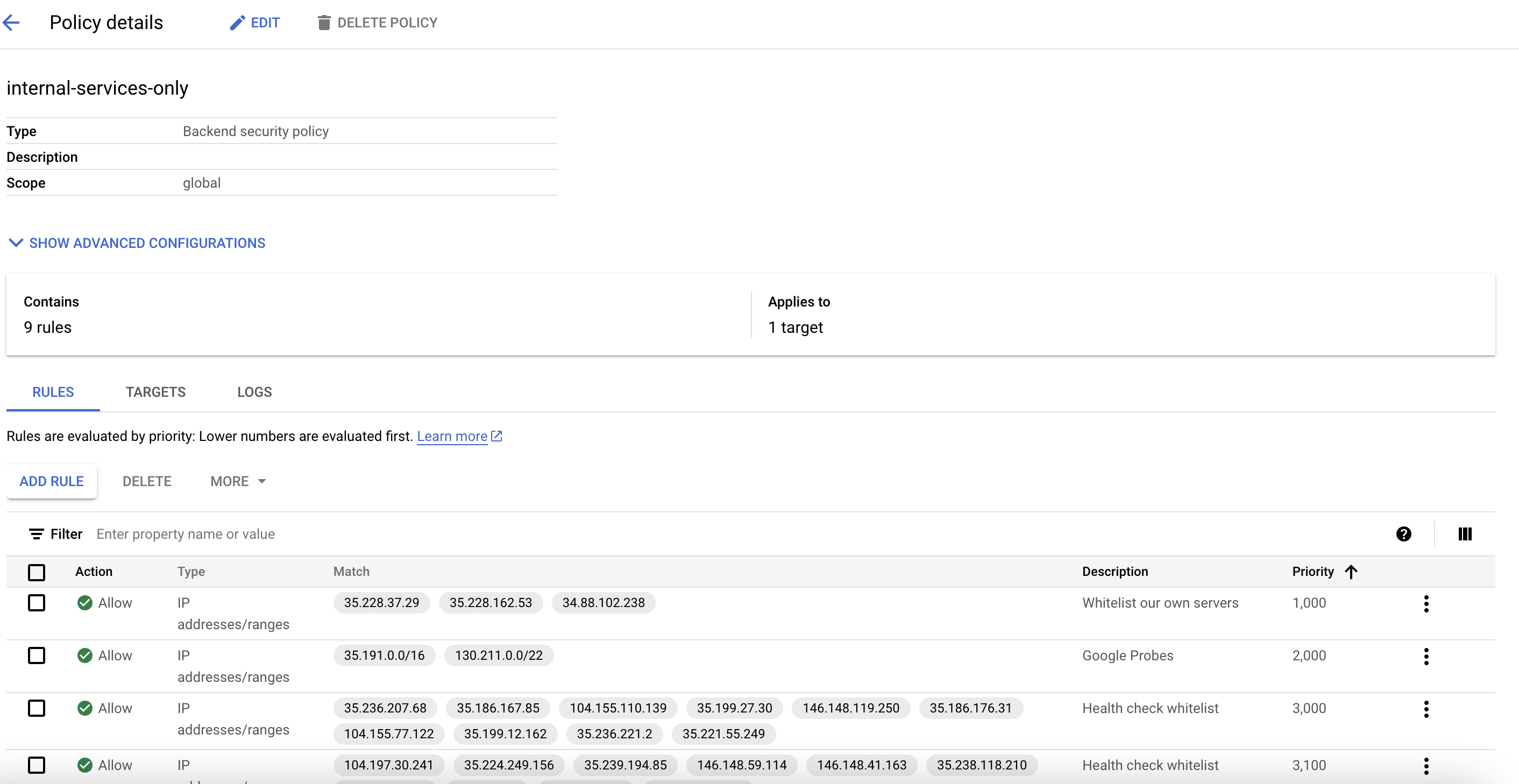Click the 35.228.162.53 IP chip

click(491, 603)
